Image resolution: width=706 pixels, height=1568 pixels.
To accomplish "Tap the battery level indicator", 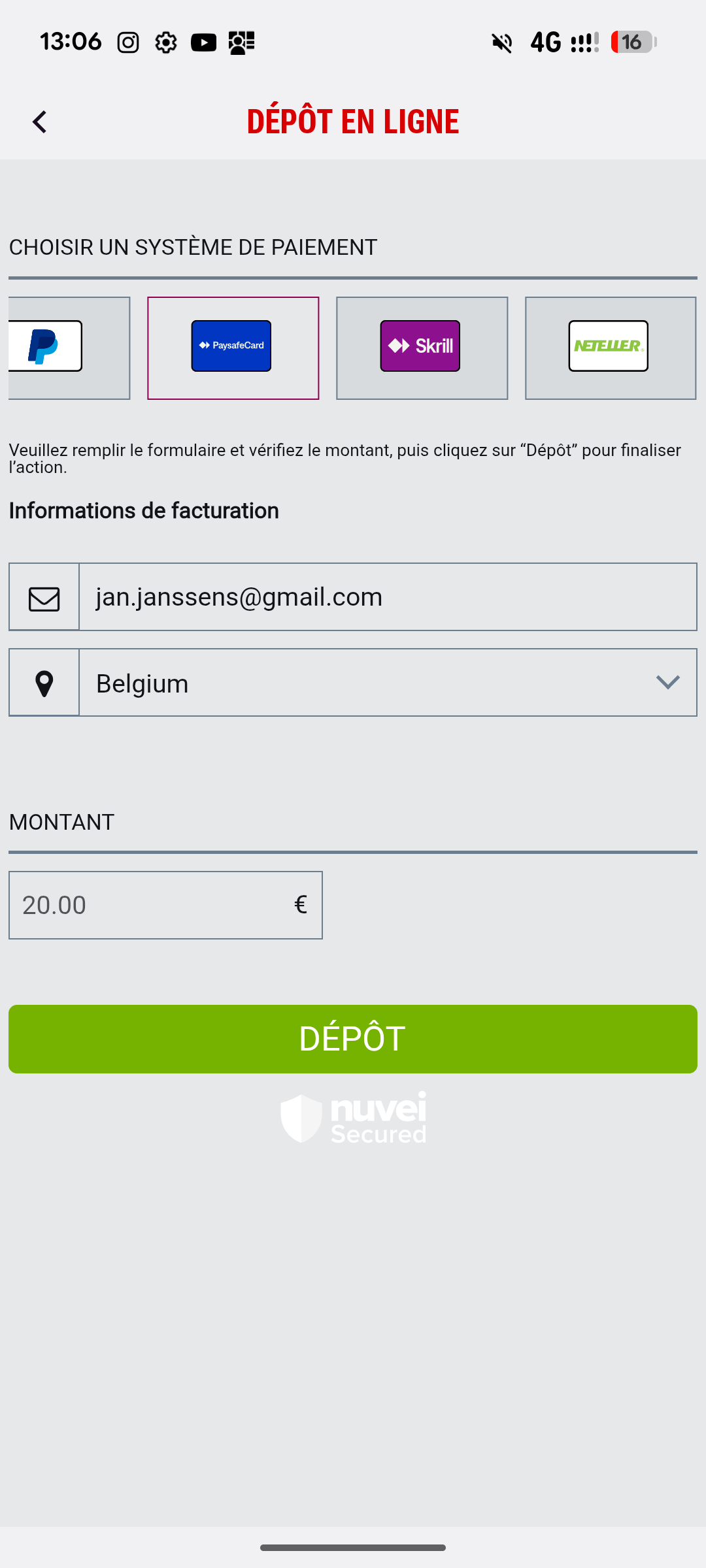I will (633, 42).
